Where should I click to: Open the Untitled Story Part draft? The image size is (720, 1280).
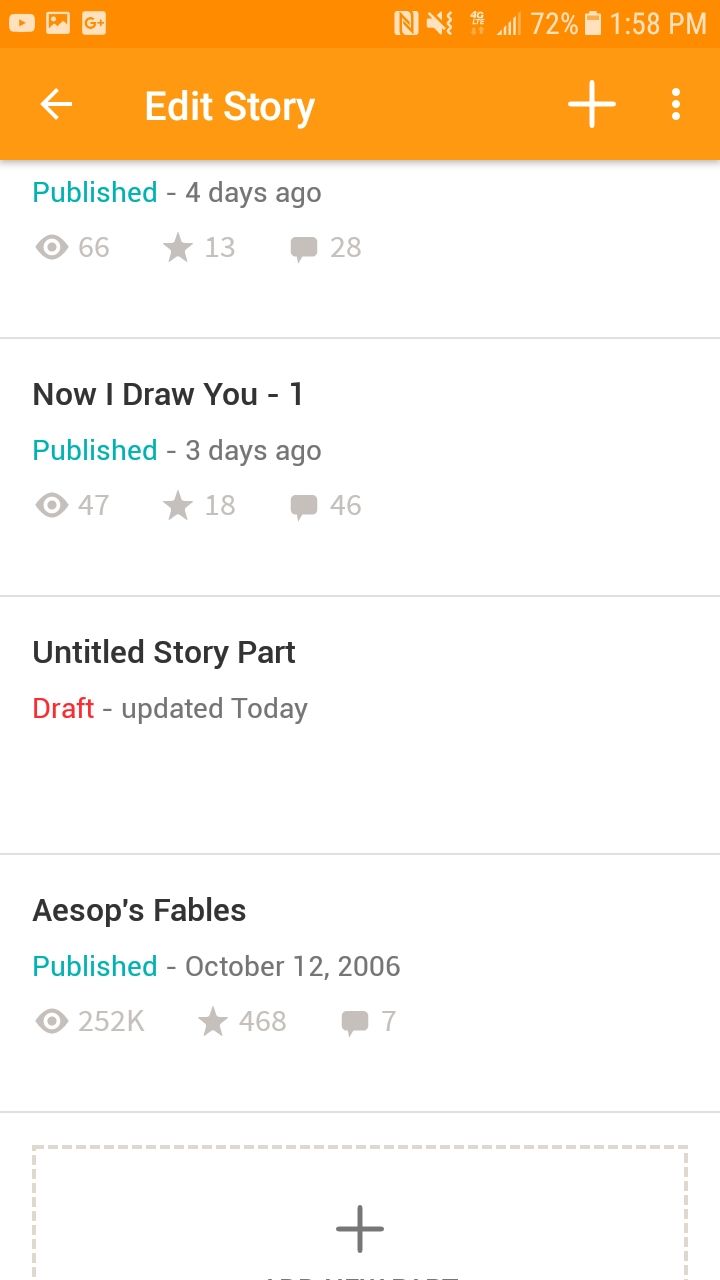(360, 725)
